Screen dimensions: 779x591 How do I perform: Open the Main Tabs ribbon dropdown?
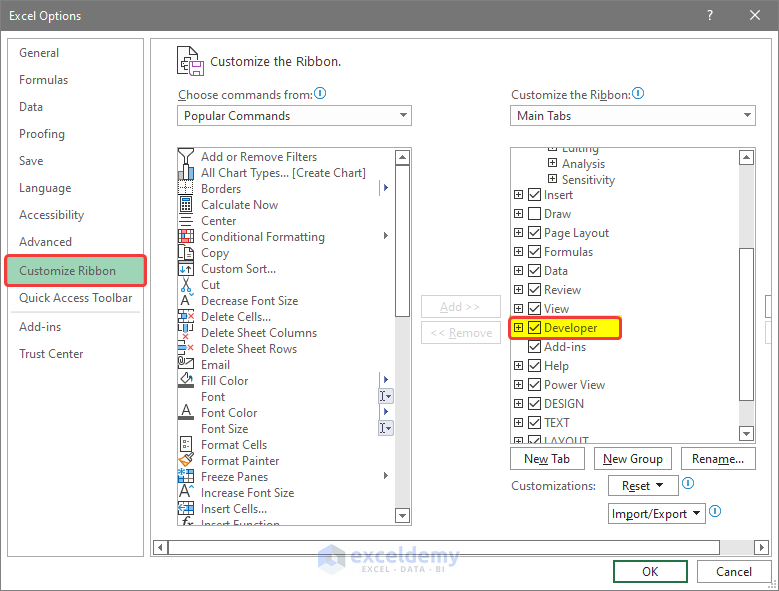(632, 116)
